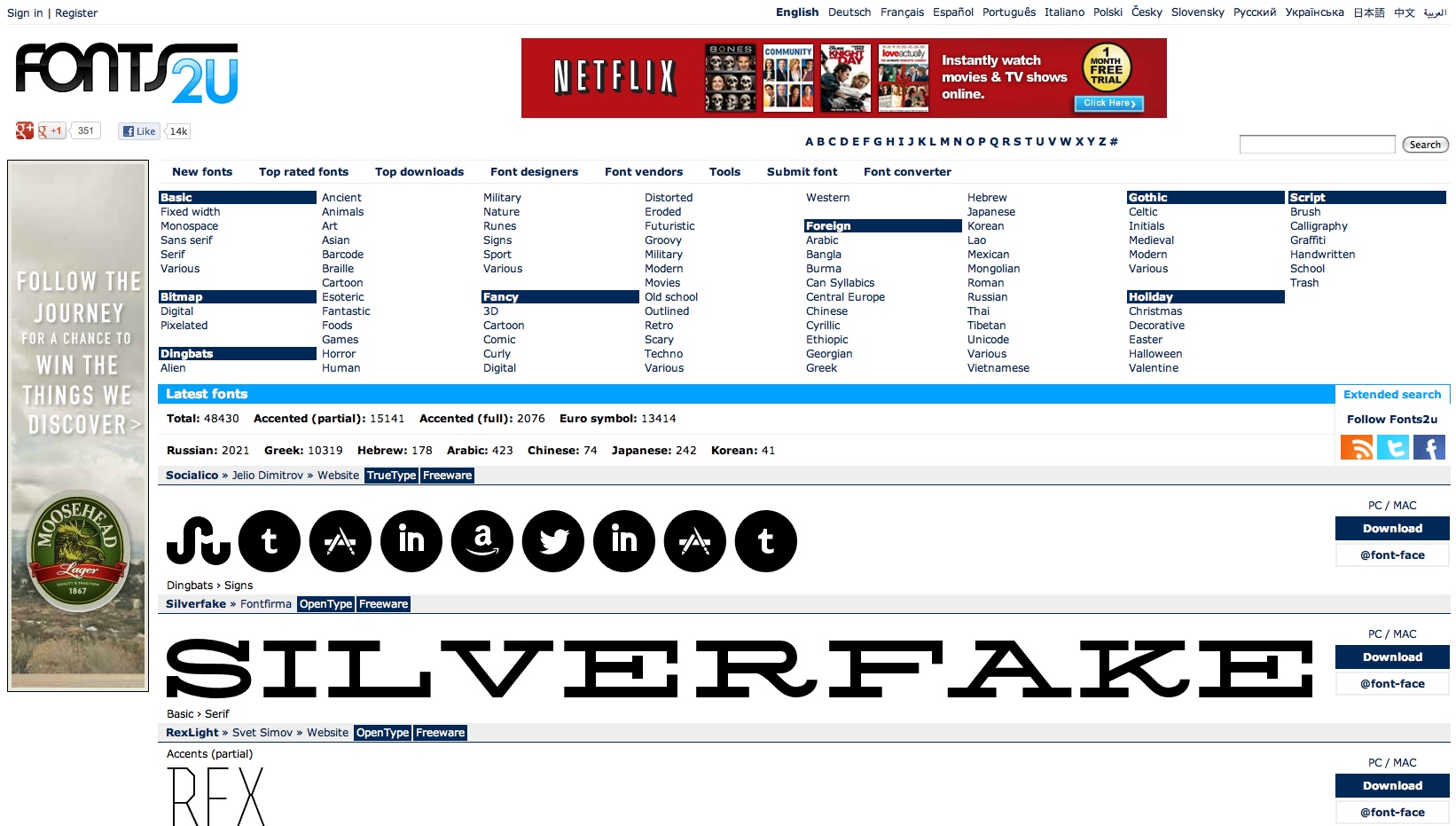
Task: Open the Foreign fonts category section
Action: pos(828,225)
